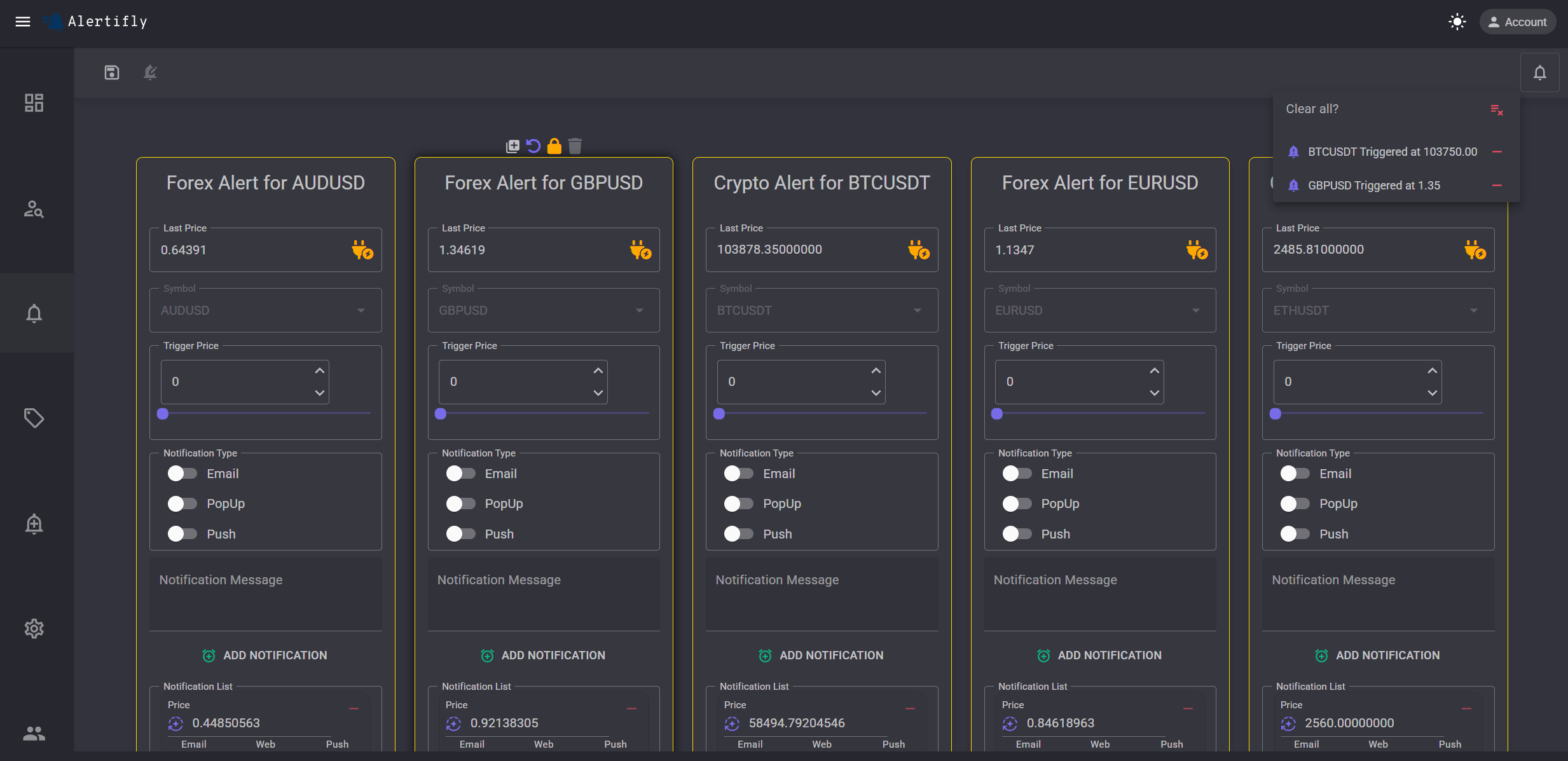Focus the EURUSD Notification Message field
The width and height of the screenshot is (1568, 761).
1100,594
